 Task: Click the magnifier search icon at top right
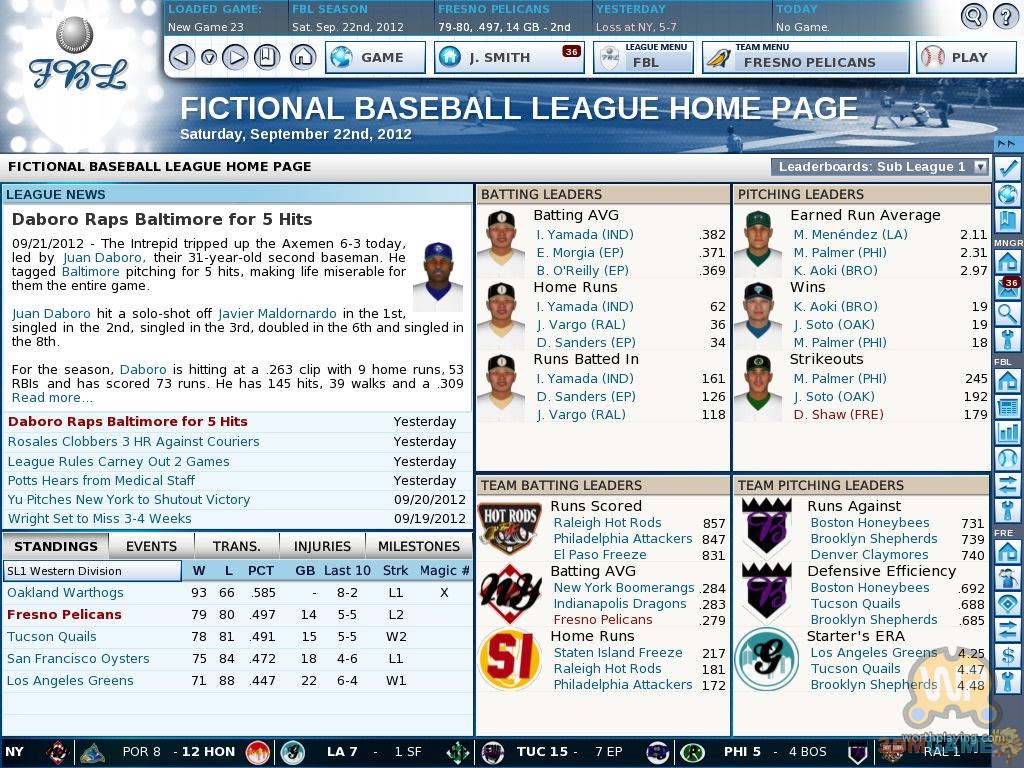pyautogui.click(x=973, y=16)
